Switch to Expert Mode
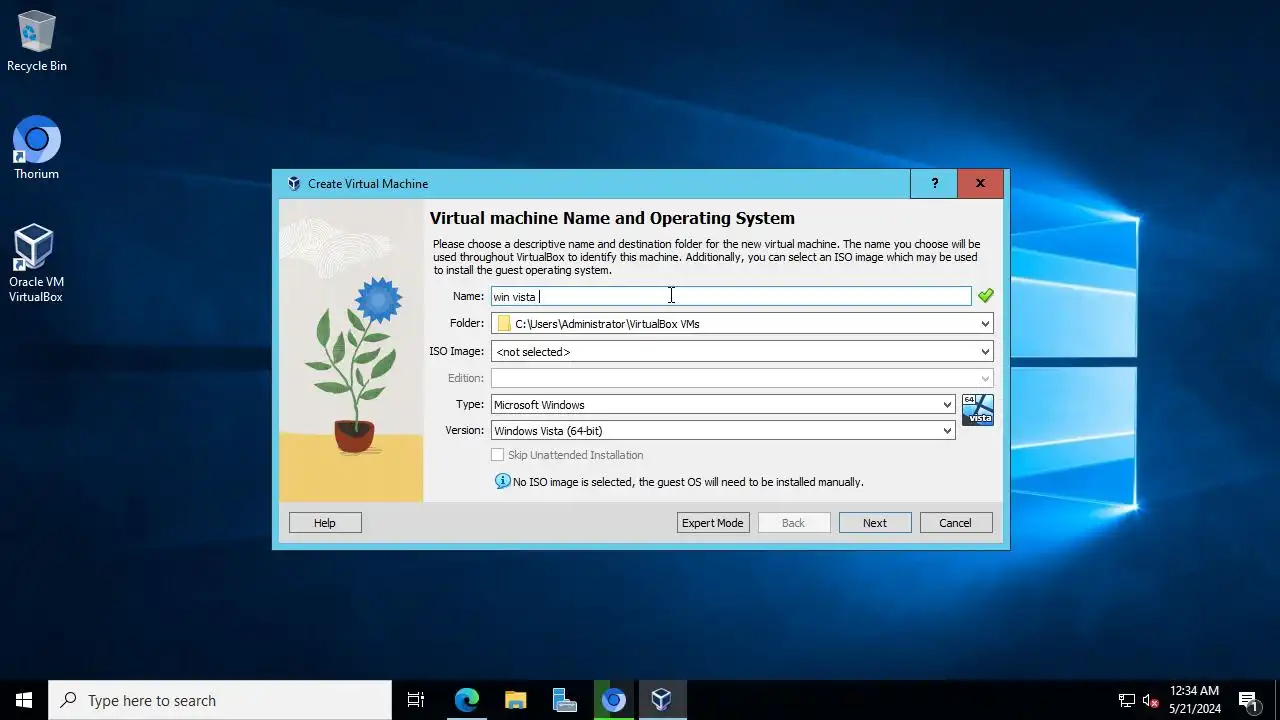Screen dimensions: 1280x720 coord(713,523)
